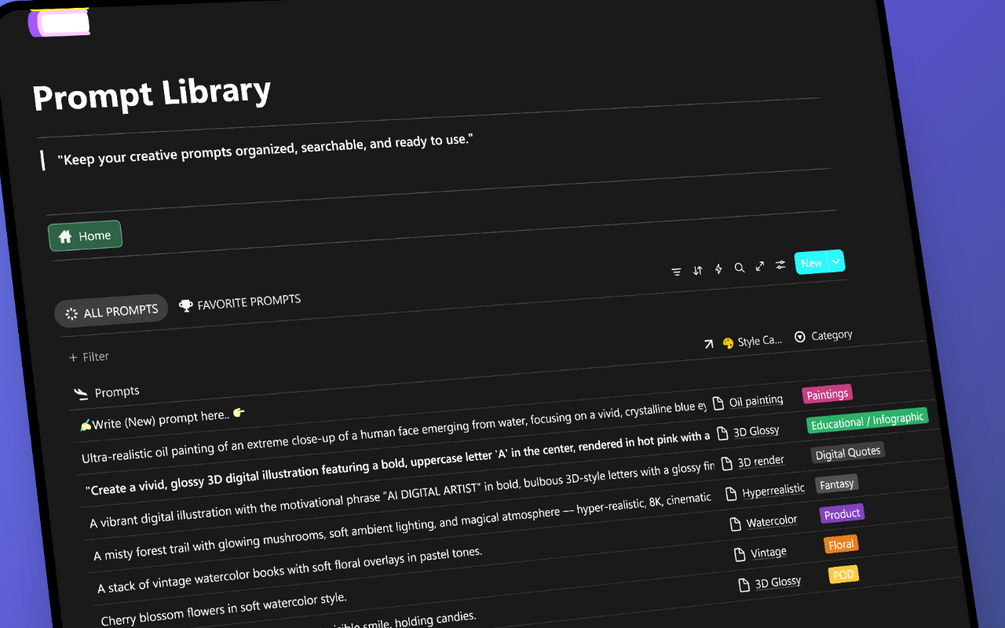Screen dimensions: 1005x628
Task: Open the 'Write (New) prompt here' row
Action: tap(162, 418)
